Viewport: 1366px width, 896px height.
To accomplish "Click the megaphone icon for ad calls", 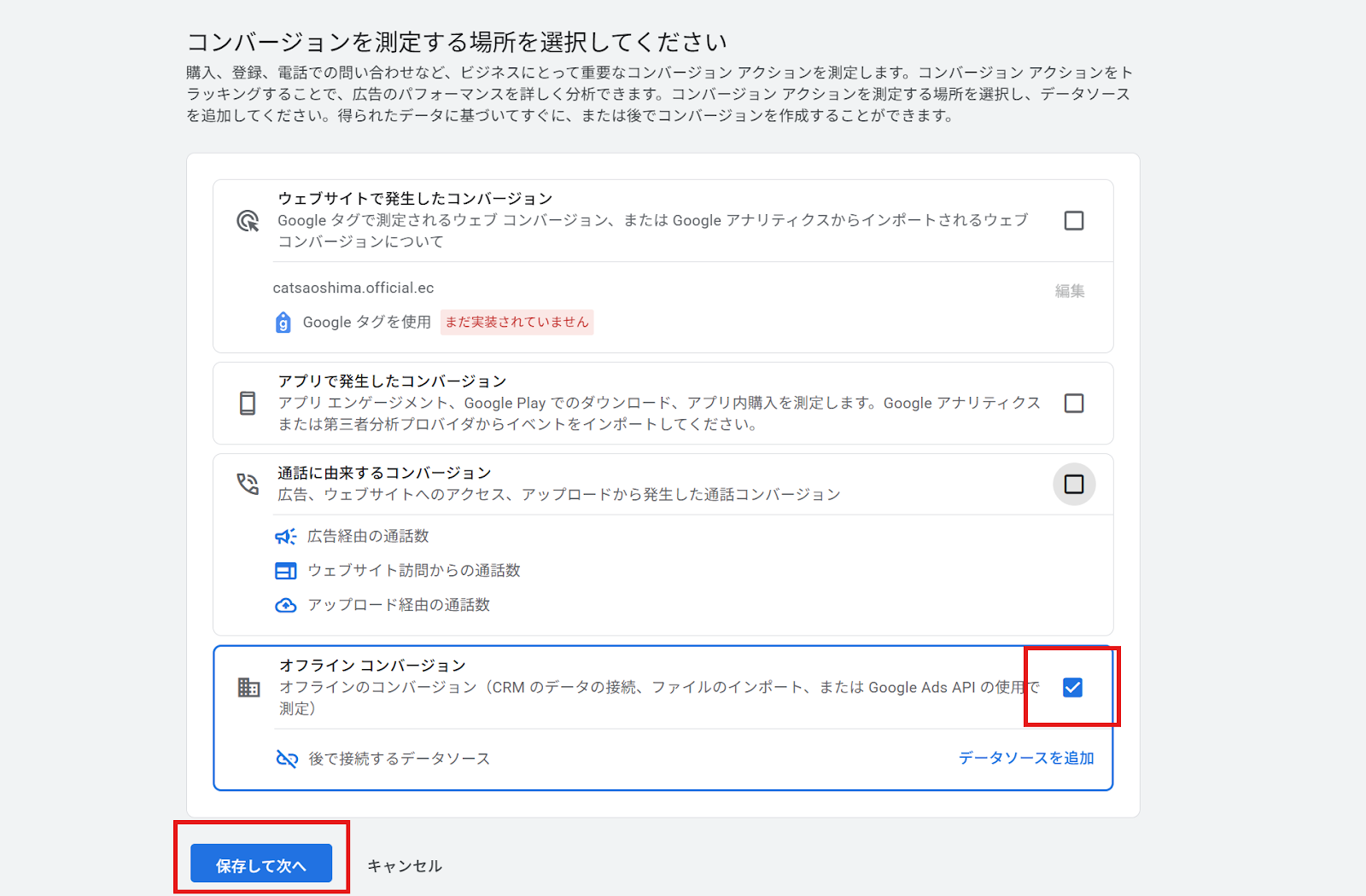I will [285, 537].
